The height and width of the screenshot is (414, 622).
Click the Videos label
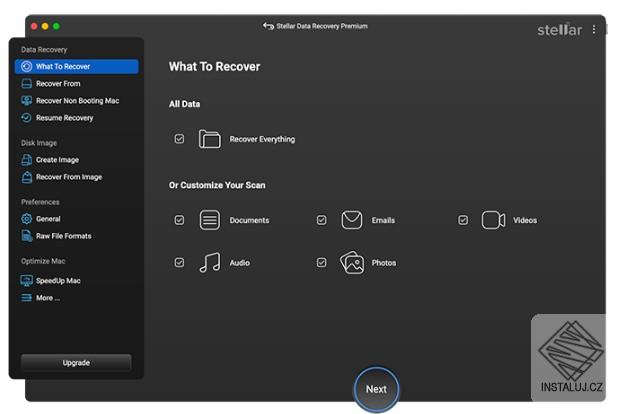(525, 220)
